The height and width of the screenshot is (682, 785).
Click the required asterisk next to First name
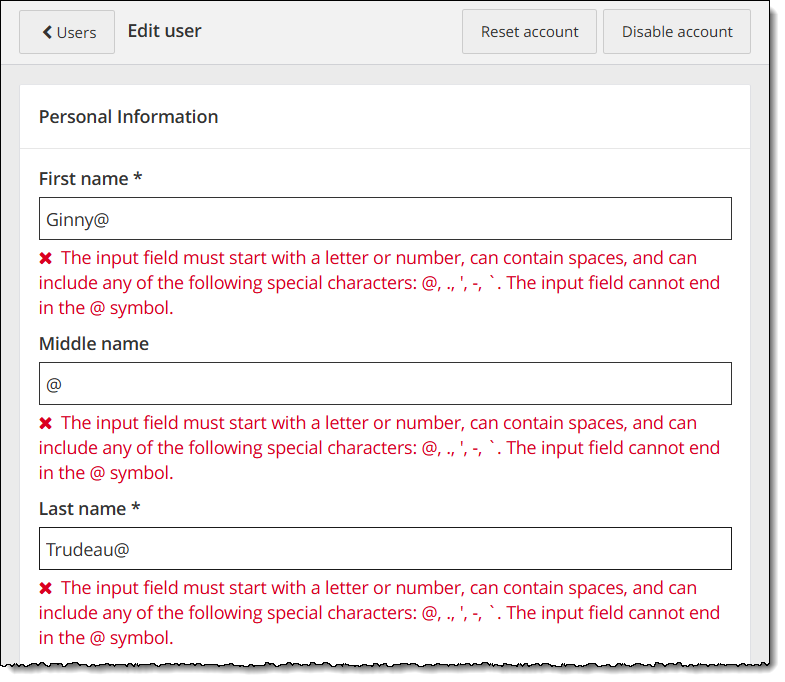coord(138,177)
